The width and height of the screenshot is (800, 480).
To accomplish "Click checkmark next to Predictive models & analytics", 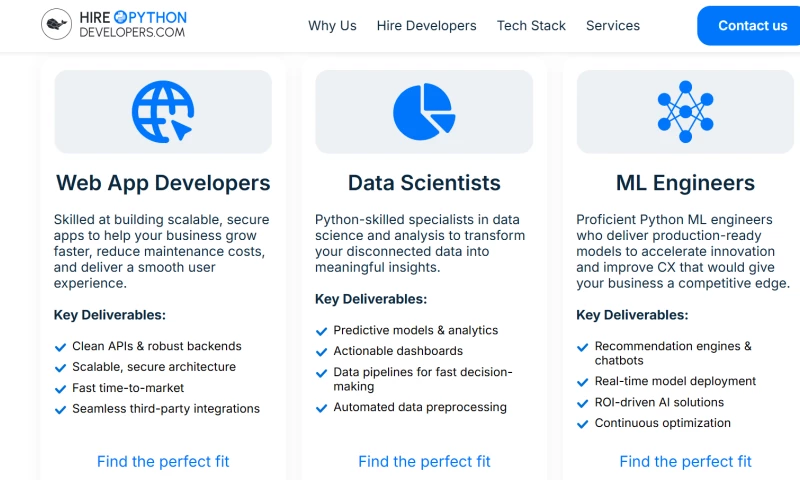I will point(322,331).
